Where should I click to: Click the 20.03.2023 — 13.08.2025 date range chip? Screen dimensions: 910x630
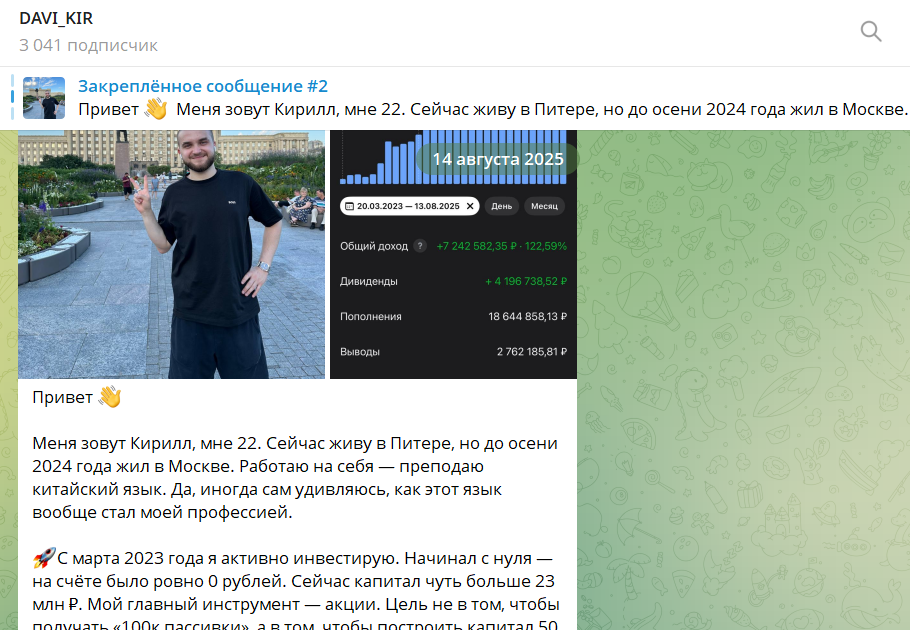(x=410, y=206)
